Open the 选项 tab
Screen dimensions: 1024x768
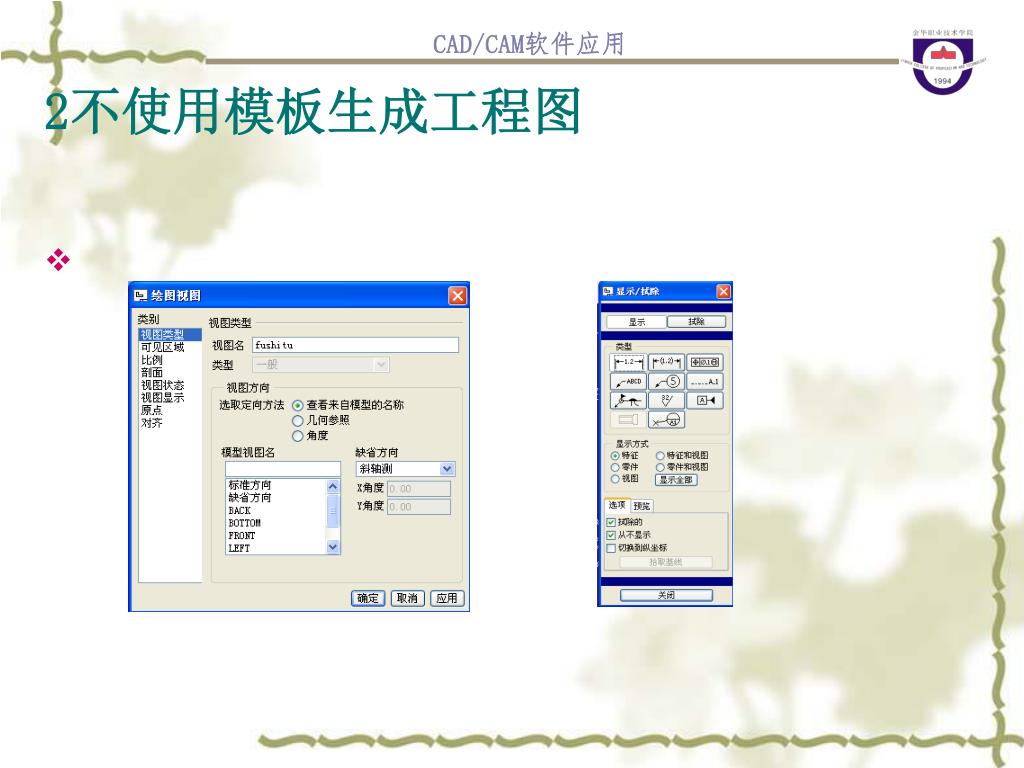point(617,505)
